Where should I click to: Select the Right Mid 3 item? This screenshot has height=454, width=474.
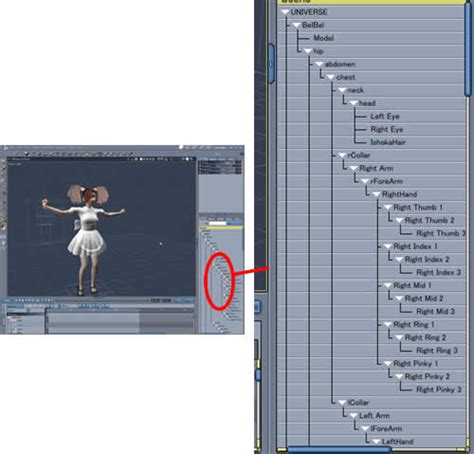(x=435, y=311)
